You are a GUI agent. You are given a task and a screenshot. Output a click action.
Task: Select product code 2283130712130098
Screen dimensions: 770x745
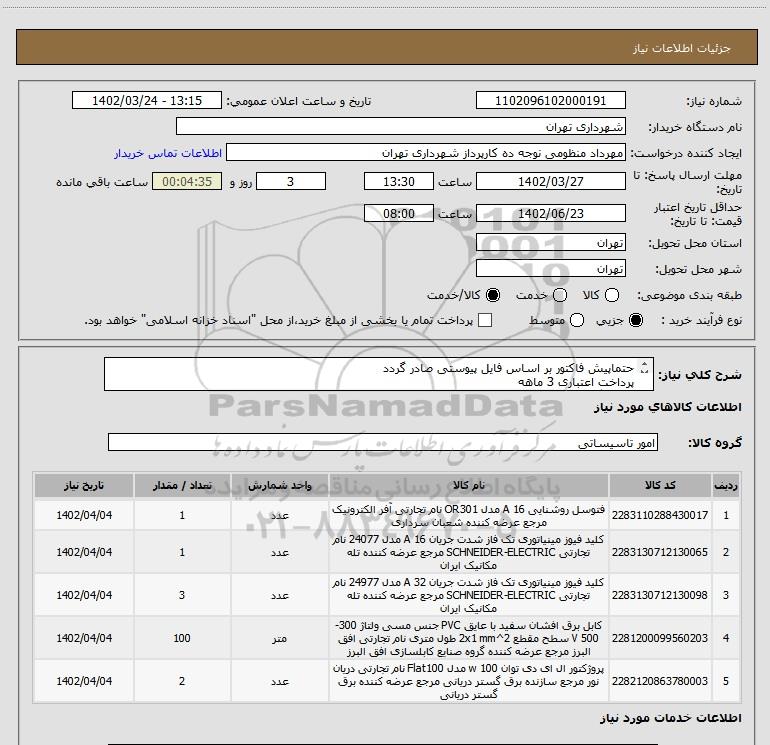[x=660, y=595]
